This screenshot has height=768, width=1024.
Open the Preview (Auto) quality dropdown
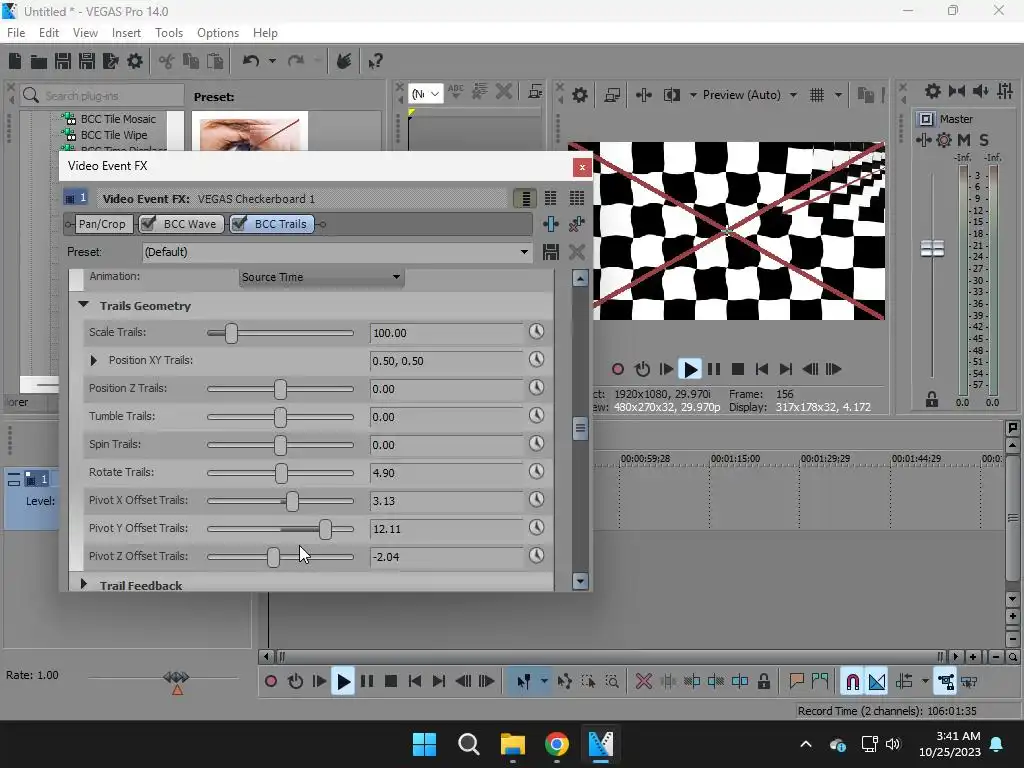point(793,95)
